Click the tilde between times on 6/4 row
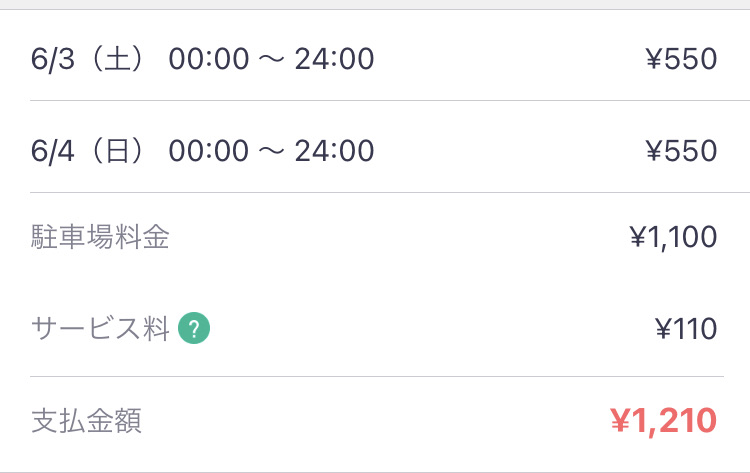 (271, 151)
